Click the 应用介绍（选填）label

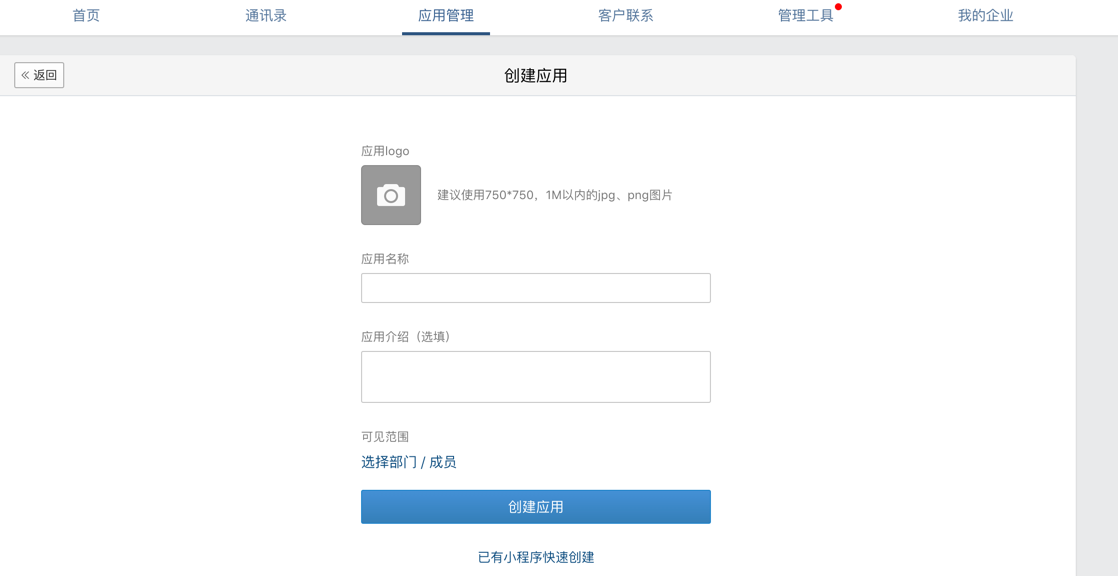408,337
